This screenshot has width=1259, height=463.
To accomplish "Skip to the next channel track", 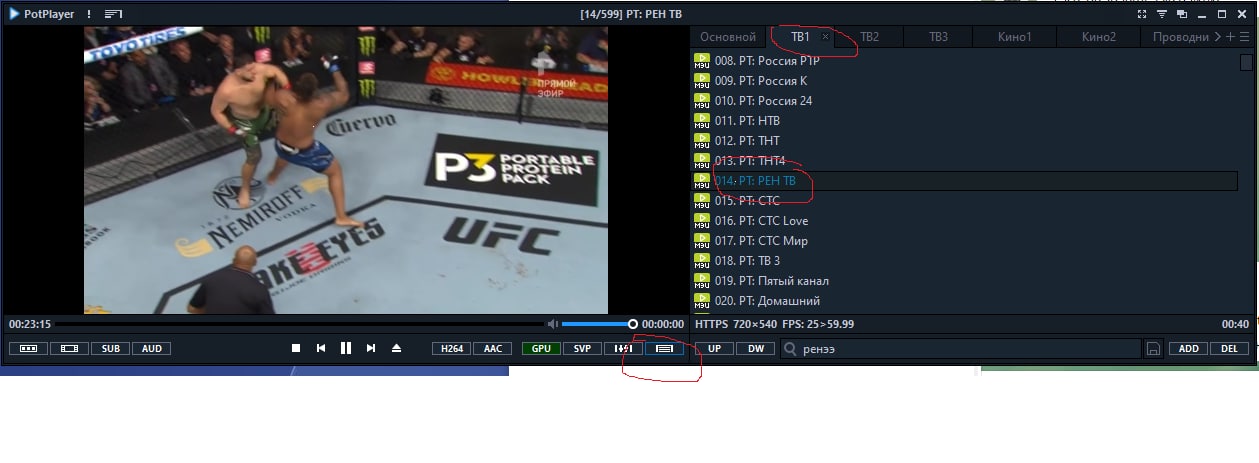I will coord(371,348).
